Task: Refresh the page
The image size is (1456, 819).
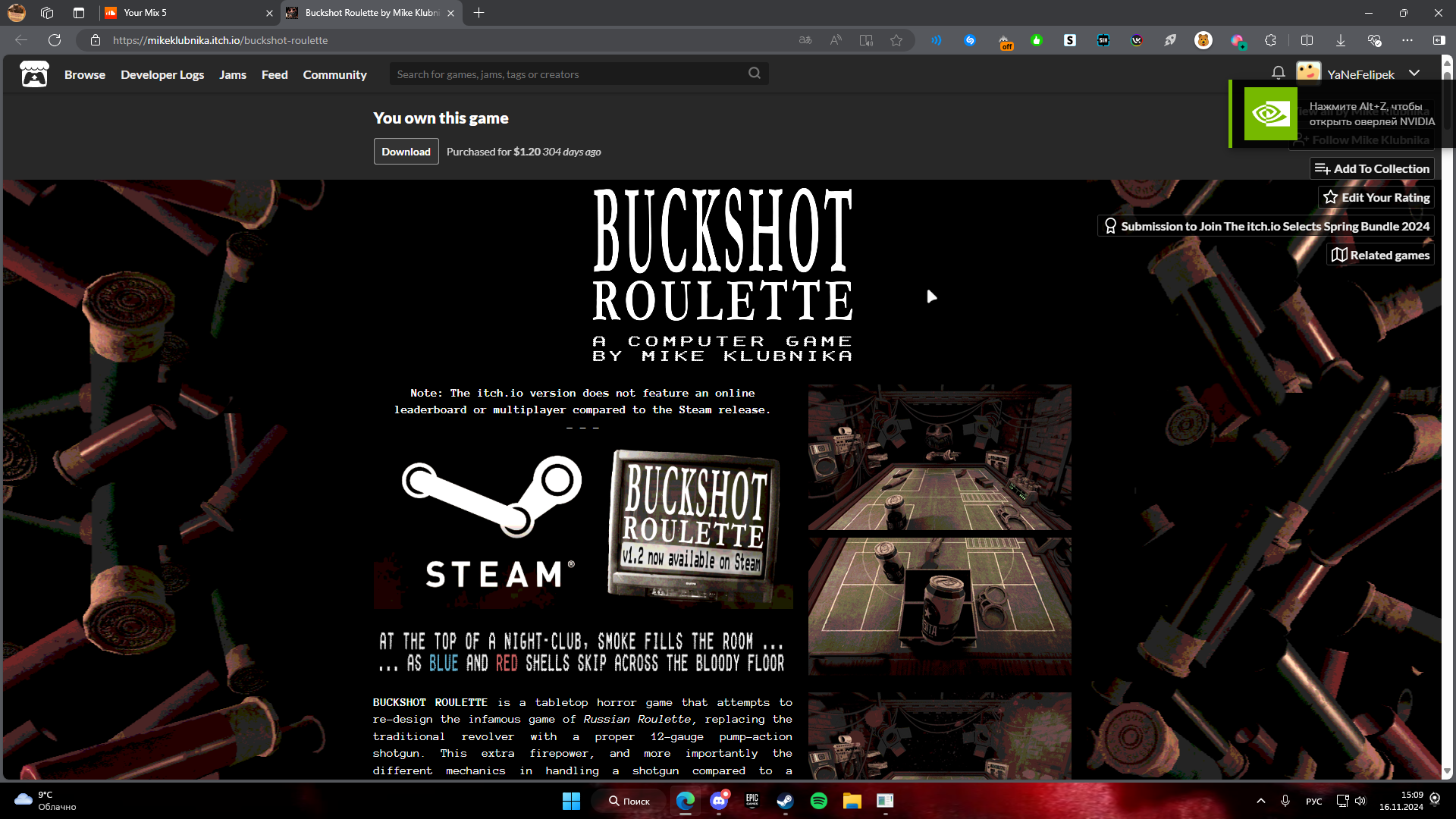Action: pyautogui.click(x=55, y=40)
